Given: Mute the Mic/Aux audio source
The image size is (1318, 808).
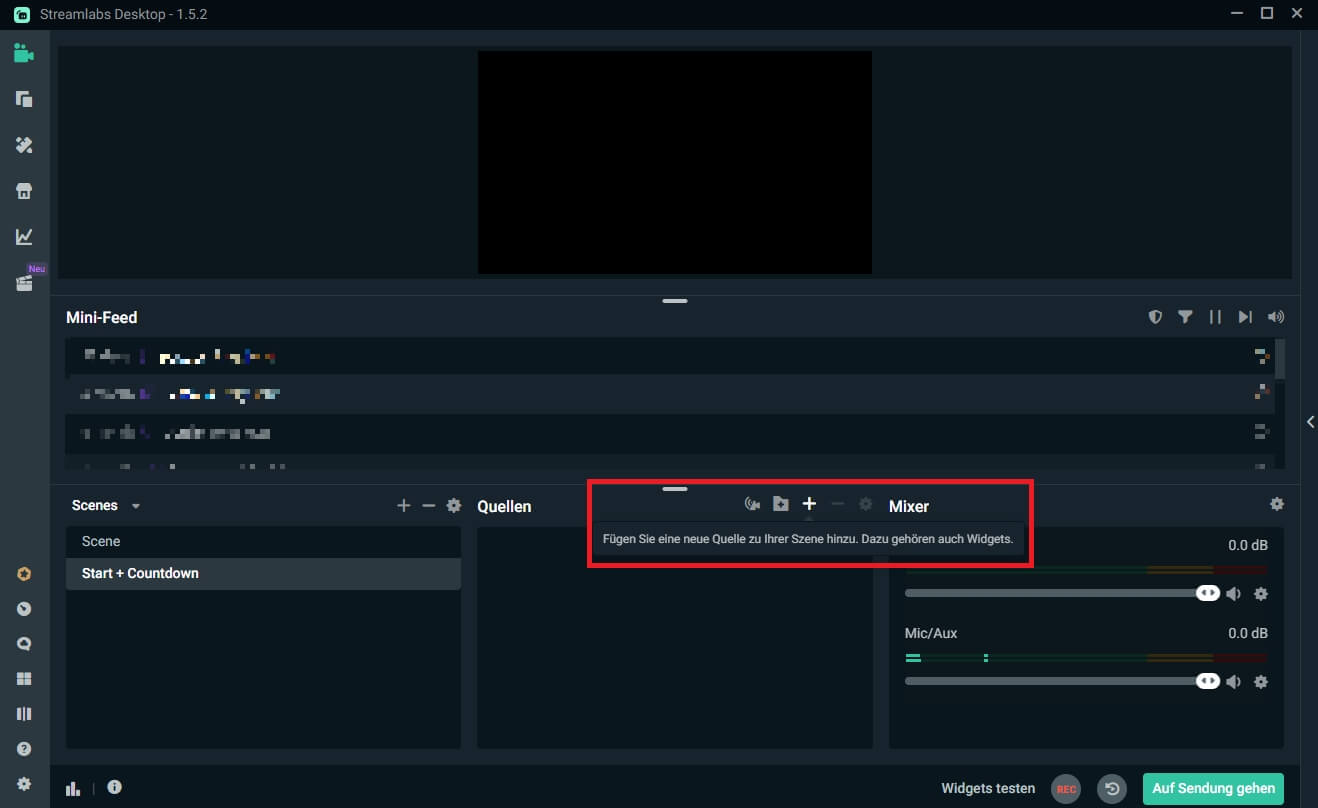Looking at the screenshot, I should [1234, 681].
